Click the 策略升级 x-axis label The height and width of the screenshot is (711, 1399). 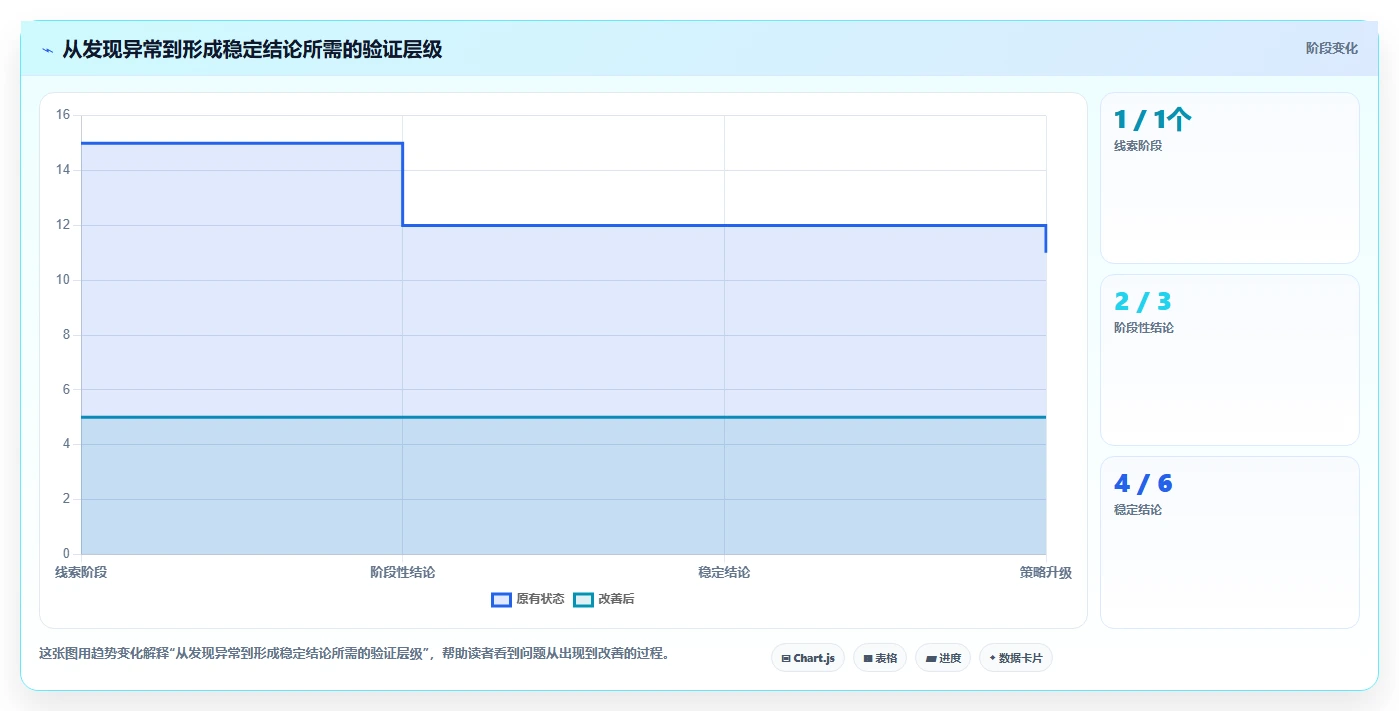1046,572
